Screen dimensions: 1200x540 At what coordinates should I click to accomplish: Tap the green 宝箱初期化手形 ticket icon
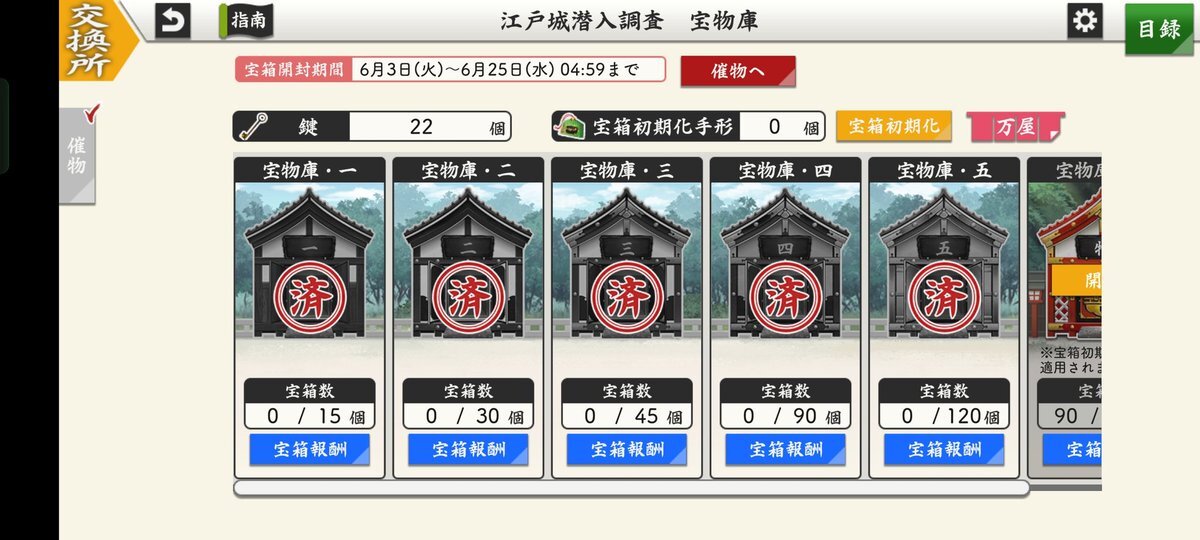[x=571, y=127]
